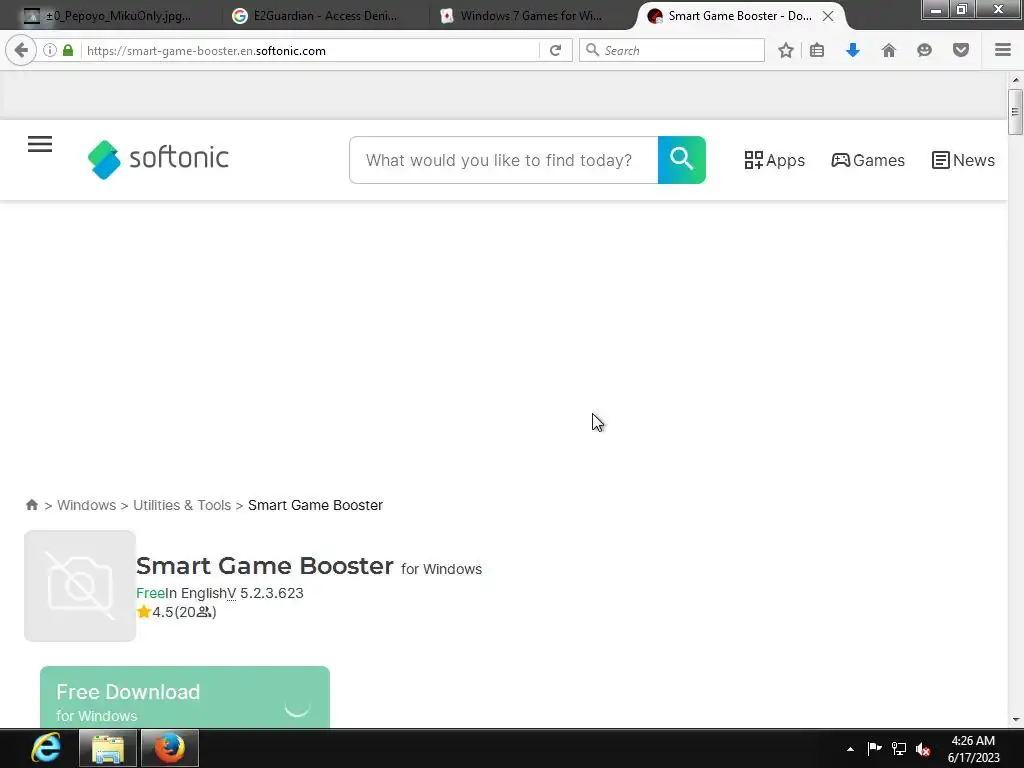Switch to the Windows 7 Games tab
Image resolution: width=1024 pixels, height=768 pixels.
[x=520, y=16]
